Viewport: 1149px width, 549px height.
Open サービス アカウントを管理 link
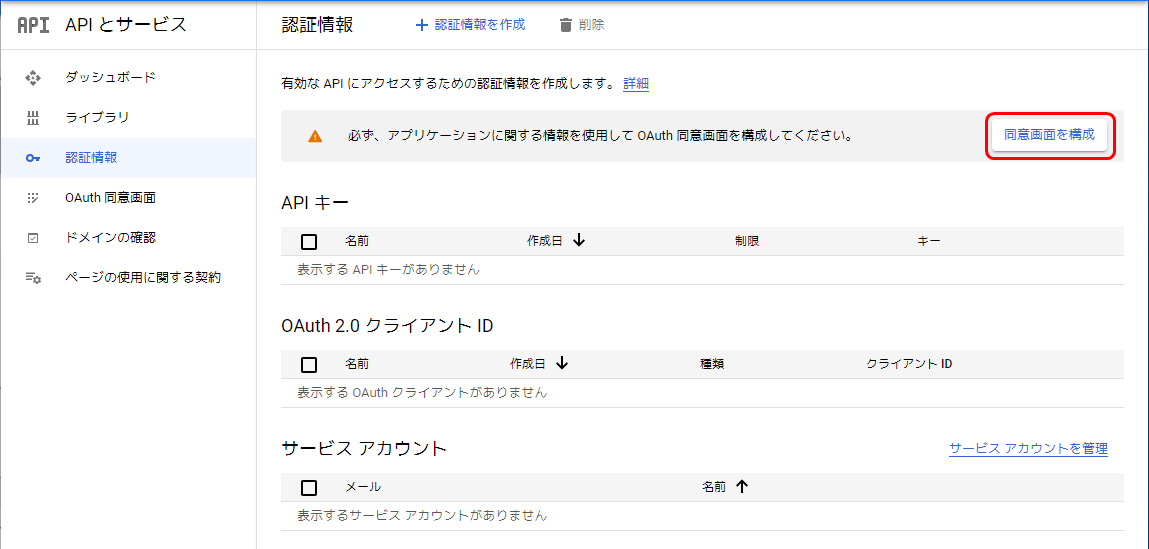(1028, 449)
